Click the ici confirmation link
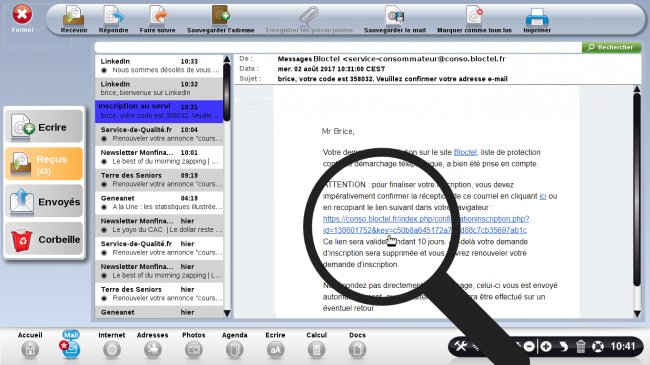 point(543,196)
